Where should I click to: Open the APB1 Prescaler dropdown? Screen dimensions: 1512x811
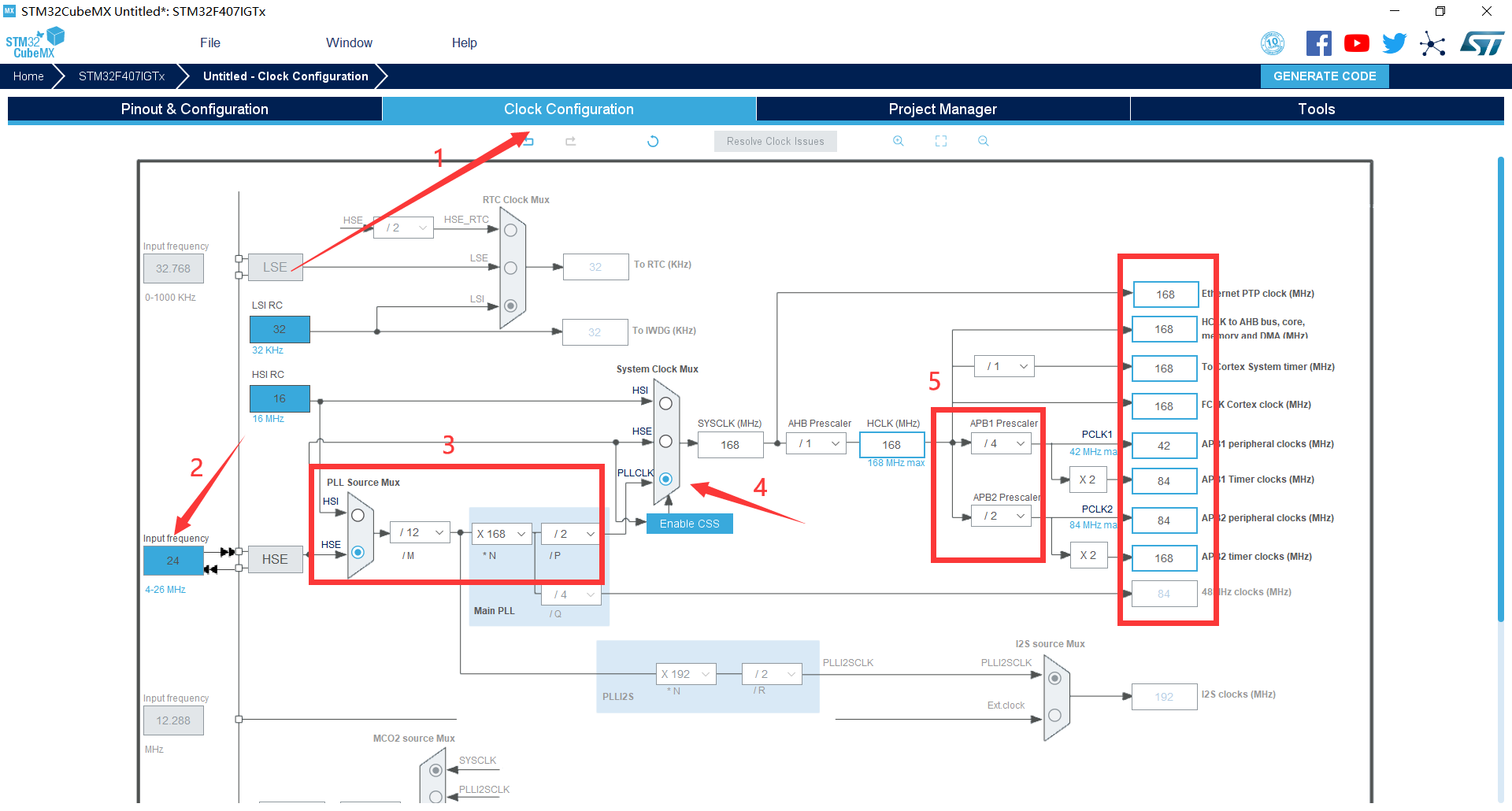click(1002, 444)
